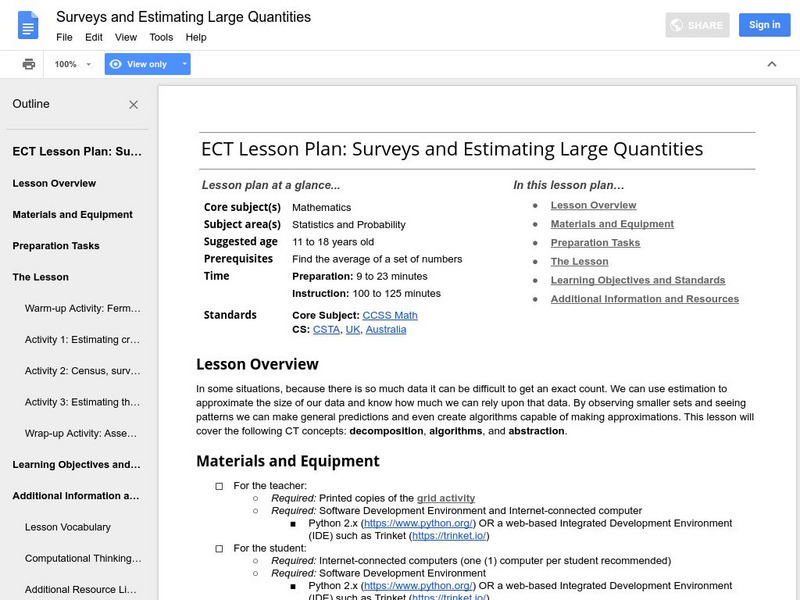Open the Help menu
Image resolution: width=800 pixels, height=600 pixels.
click(x=196, y=37)
